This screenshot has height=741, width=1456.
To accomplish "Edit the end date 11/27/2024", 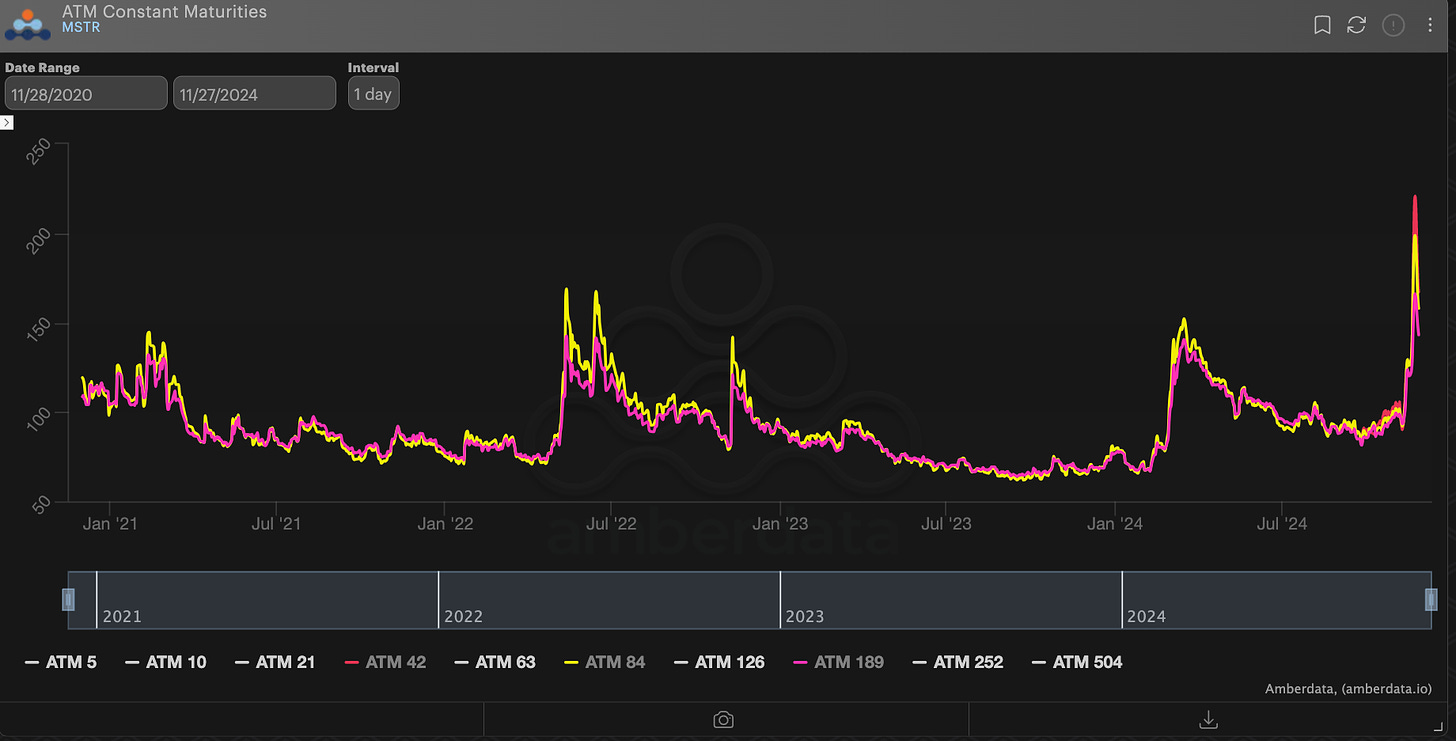I will pos(255,94).
